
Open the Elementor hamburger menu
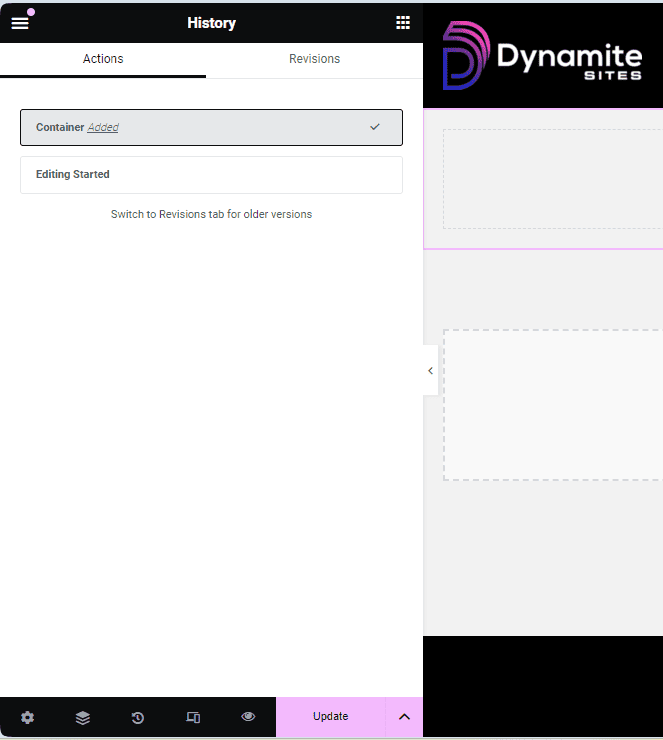coord(20,22)
